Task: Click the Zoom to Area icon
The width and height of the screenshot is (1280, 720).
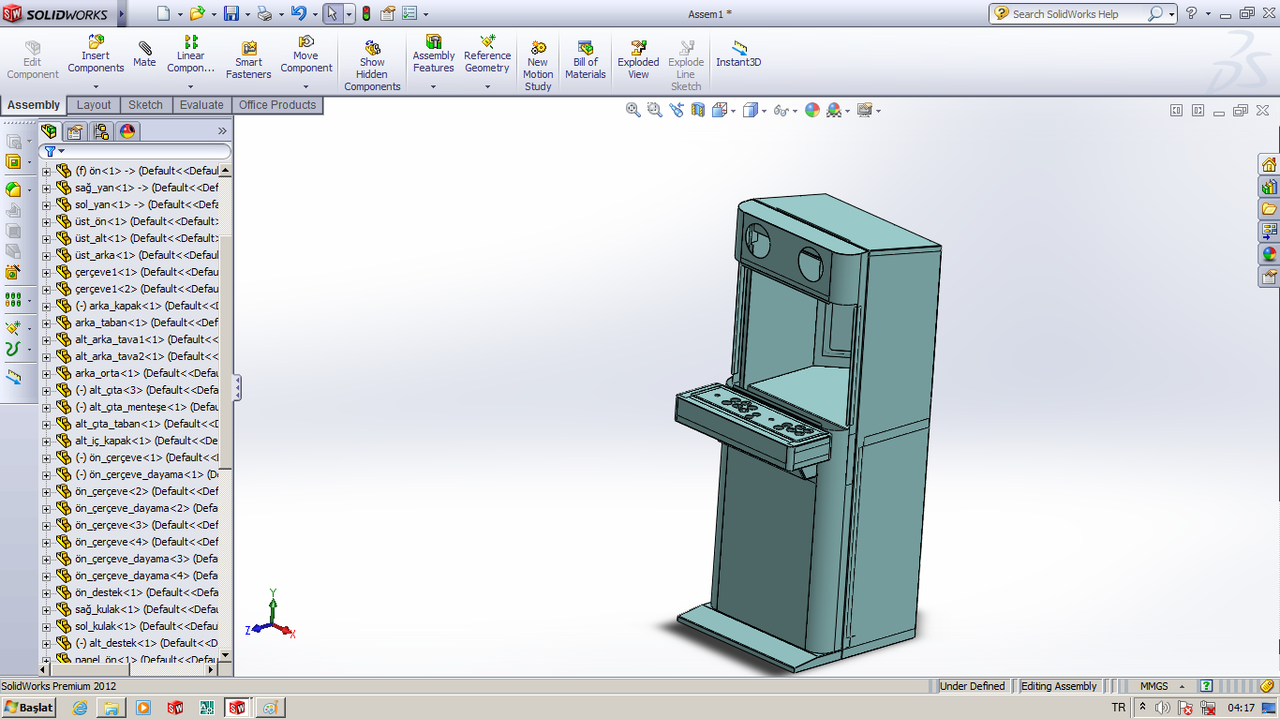Action: coord(655,110)
